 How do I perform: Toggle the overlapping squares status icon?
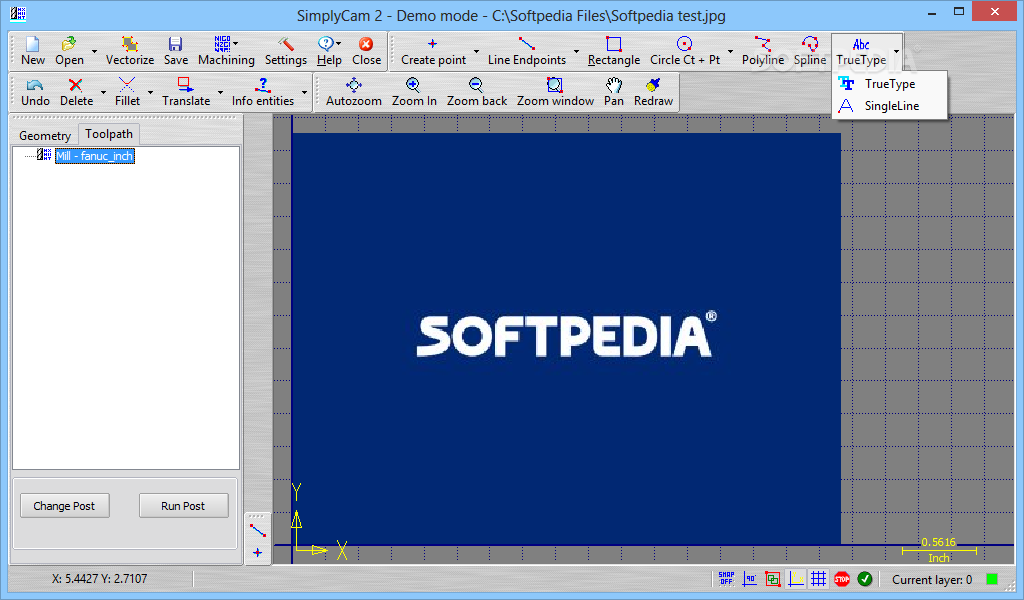[773, 578]
